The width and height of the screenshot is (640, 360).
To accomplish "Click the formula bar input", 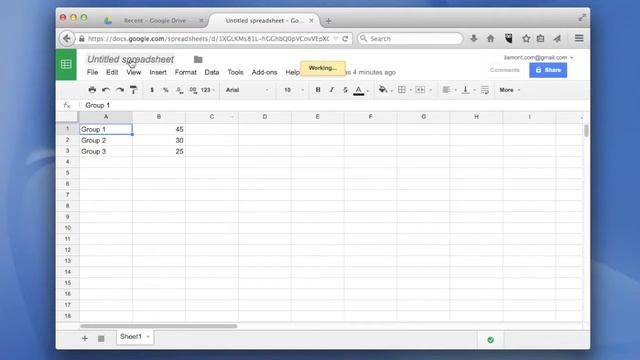I will (x=335, y=105).
